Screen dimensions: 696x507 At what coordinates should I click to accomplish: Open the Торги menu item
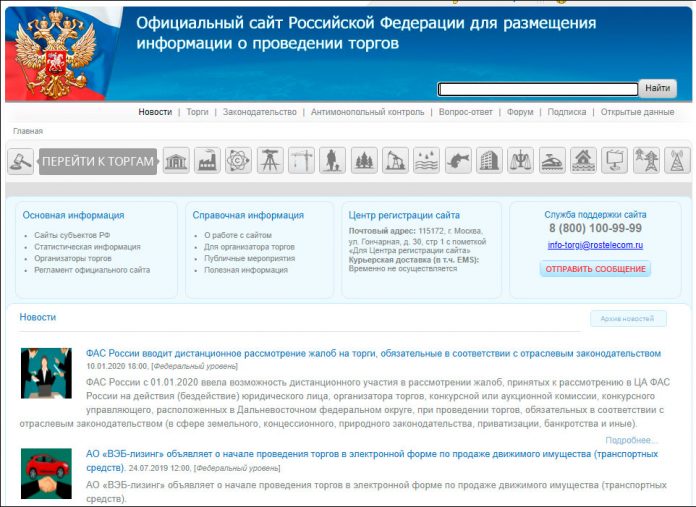point(197,112)
